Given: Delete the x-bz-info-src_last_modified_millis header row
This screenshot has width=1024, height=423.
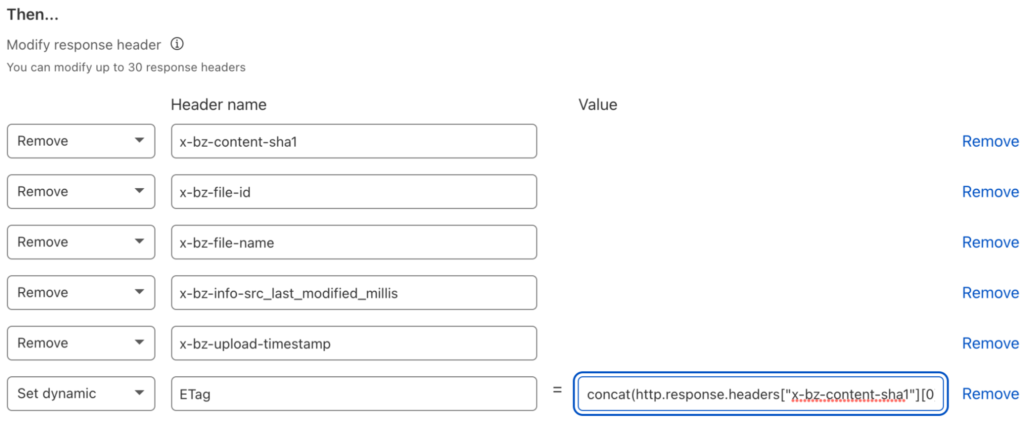Looking at the screenshot, I should [x=990, y=293].
